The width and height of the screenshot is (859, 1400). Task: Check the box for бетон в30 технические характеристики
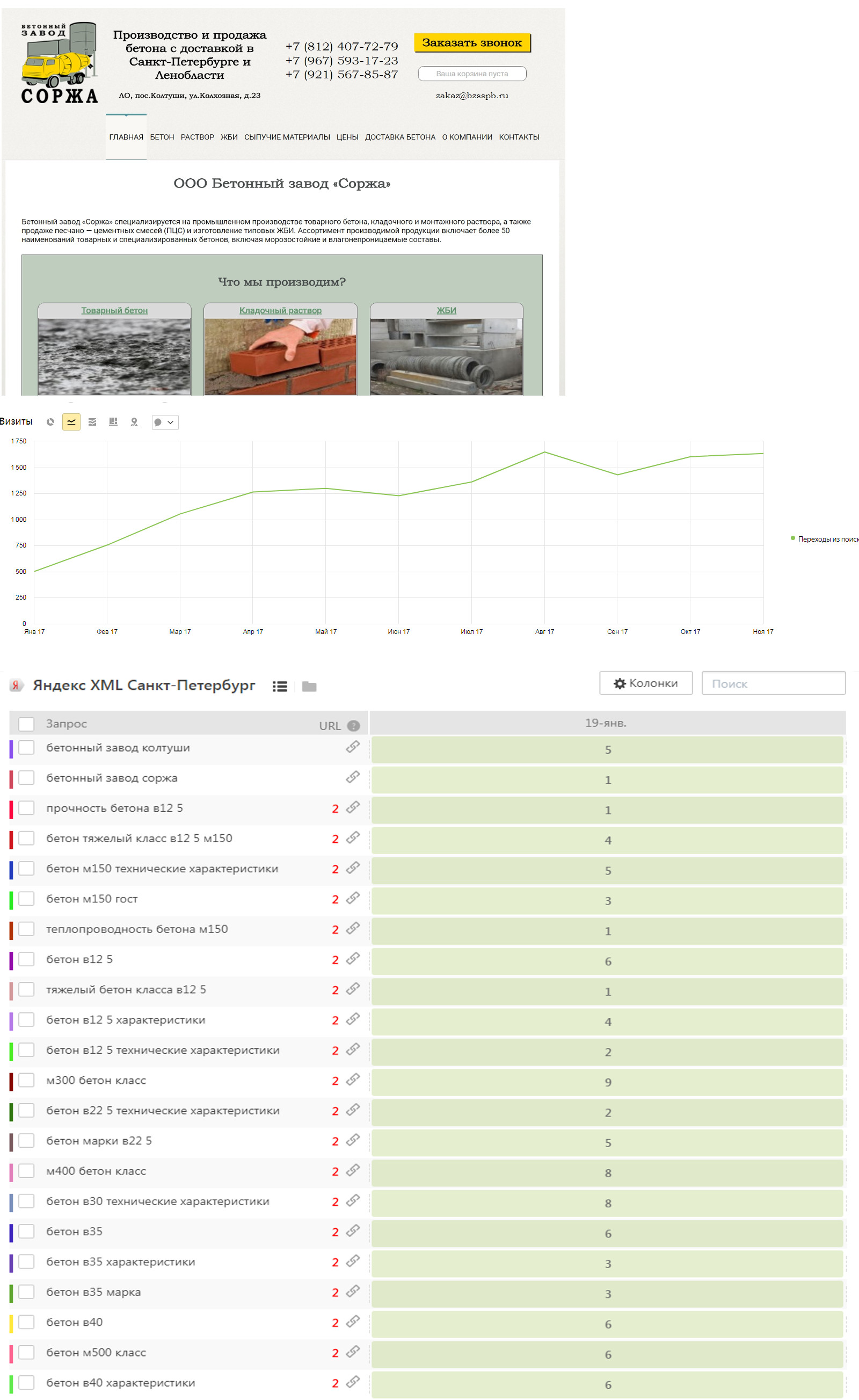(26, 1201)
